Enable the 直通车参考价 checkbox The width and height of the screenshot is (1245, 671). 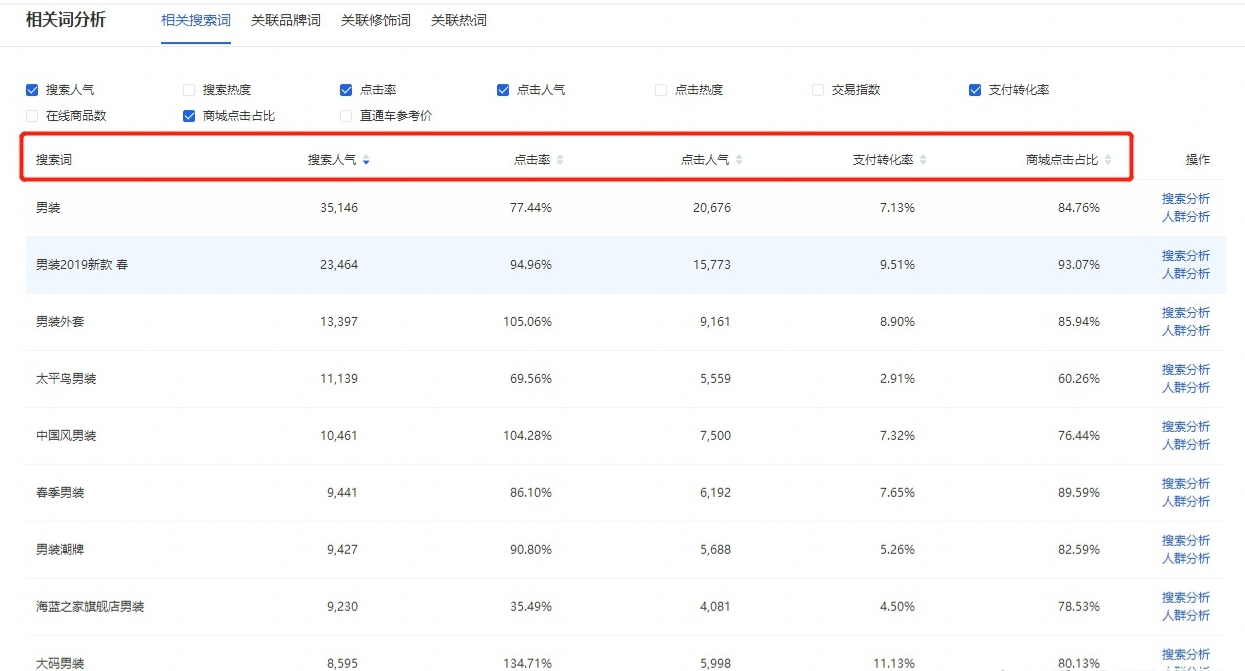pos(346,116)
